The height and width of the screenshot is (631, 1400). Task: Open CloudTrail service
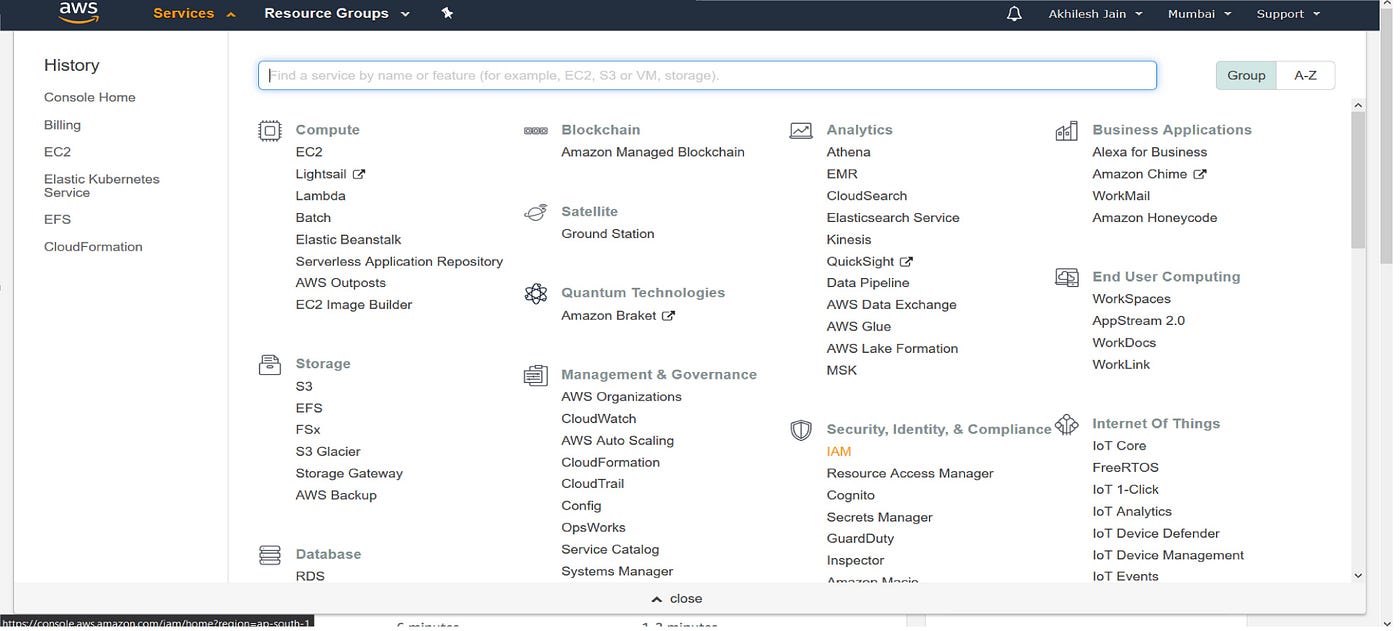tap(592, 484)
